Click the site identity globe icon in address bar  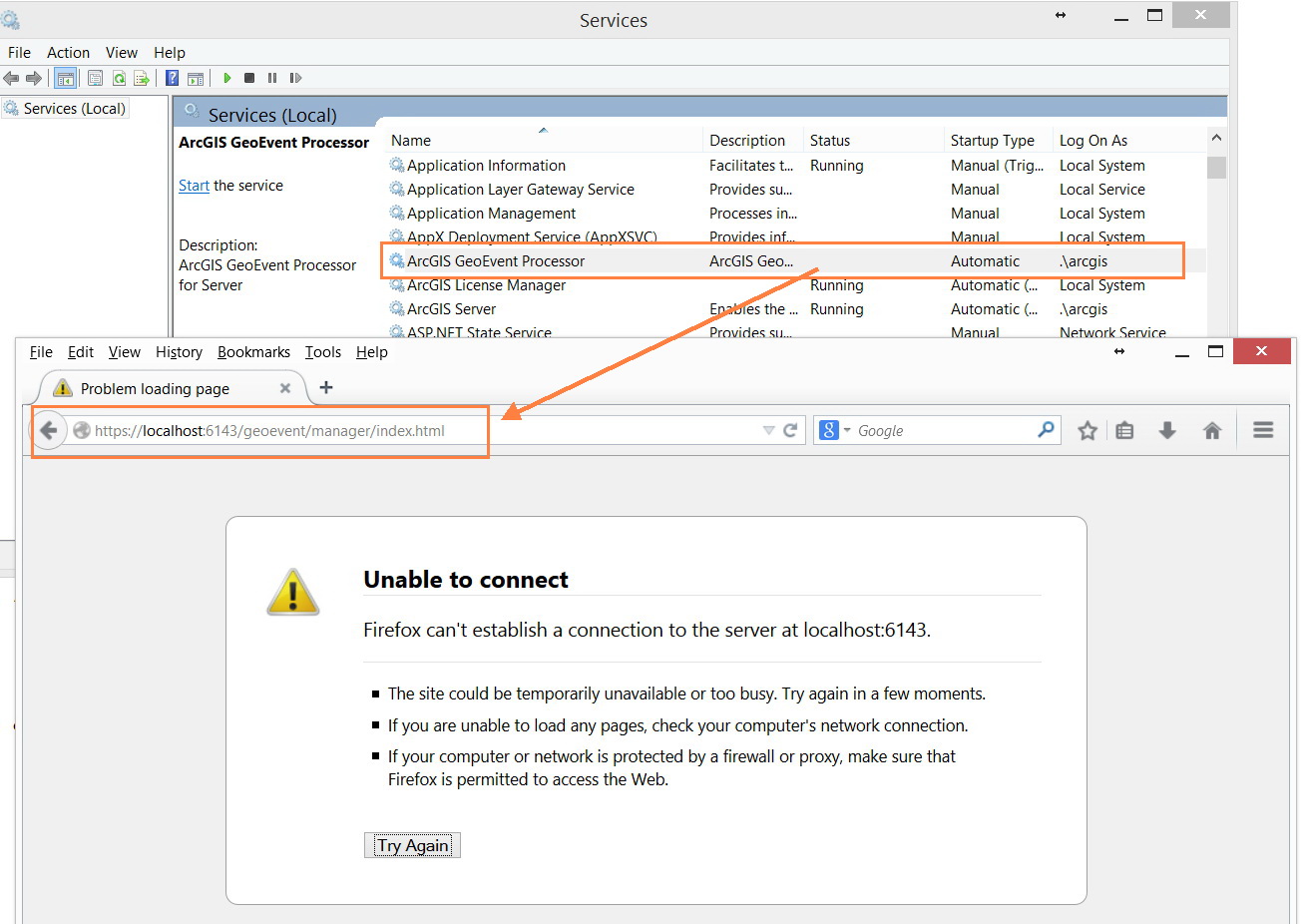pyautogui.click(x=82, y=431)
